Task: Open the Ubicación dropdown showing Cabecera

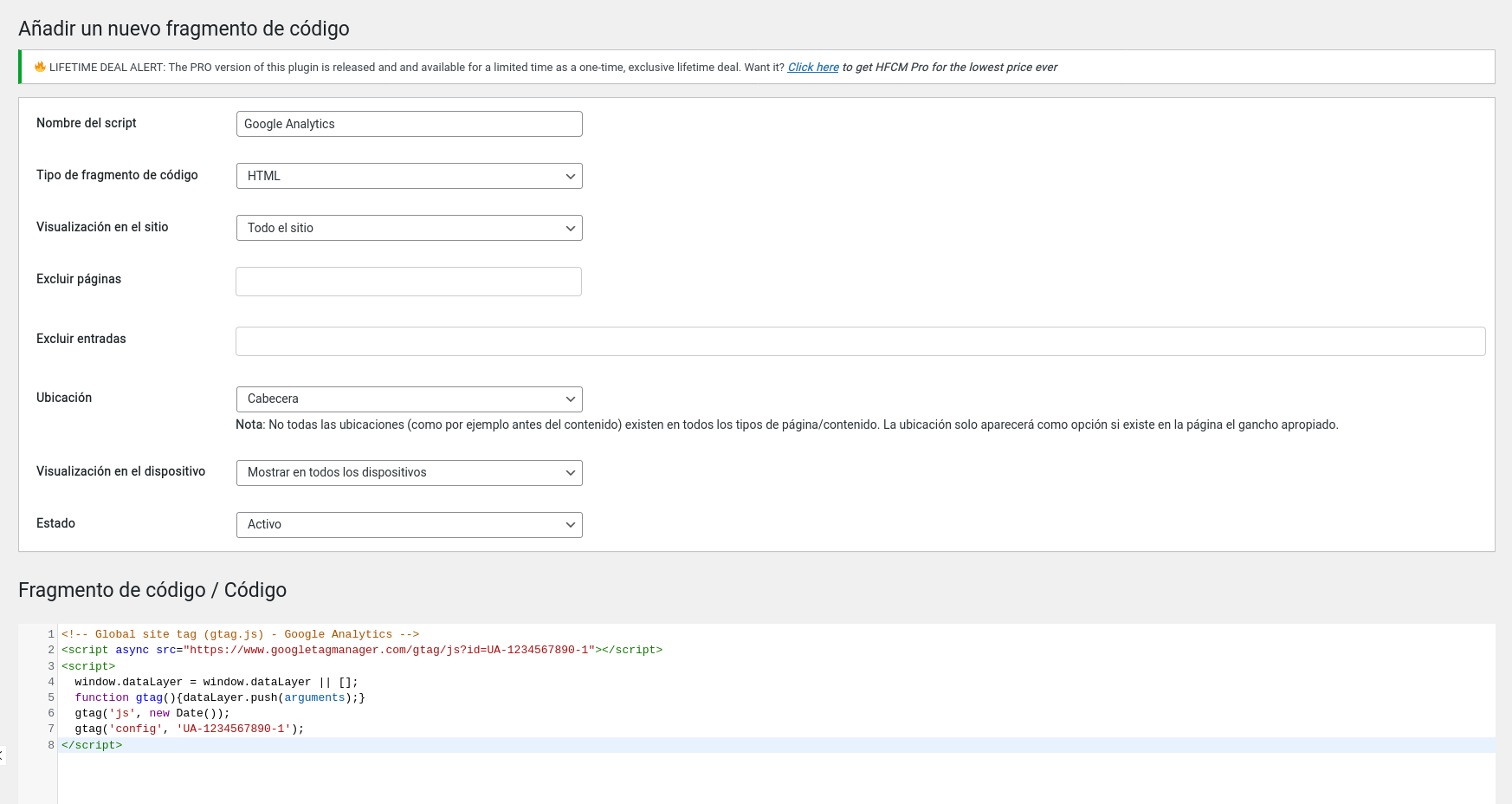Action: [409, 399]
